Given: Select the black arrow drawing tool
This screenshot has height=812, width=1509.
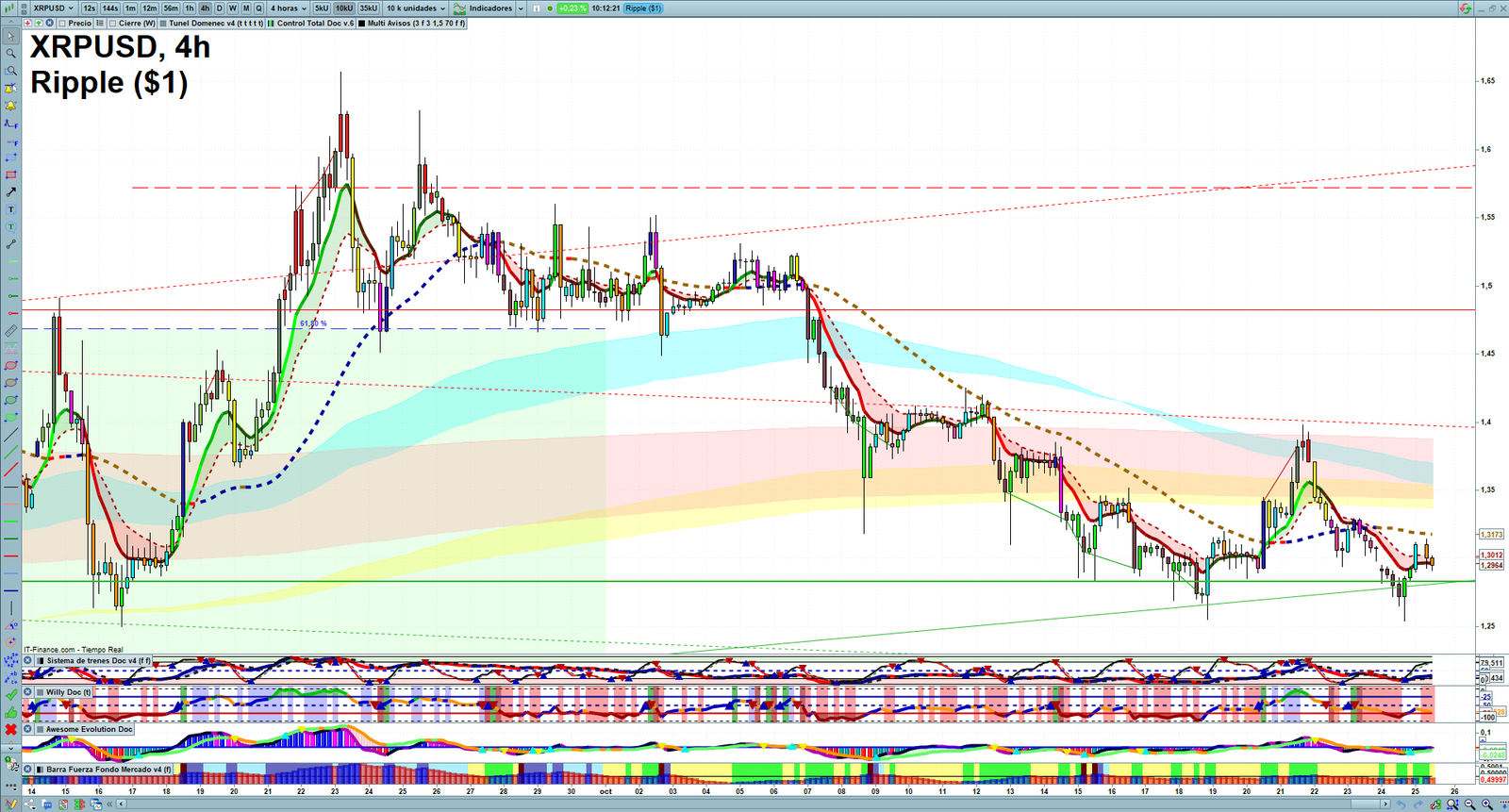Looking at the screenshot, I should 10,192.
